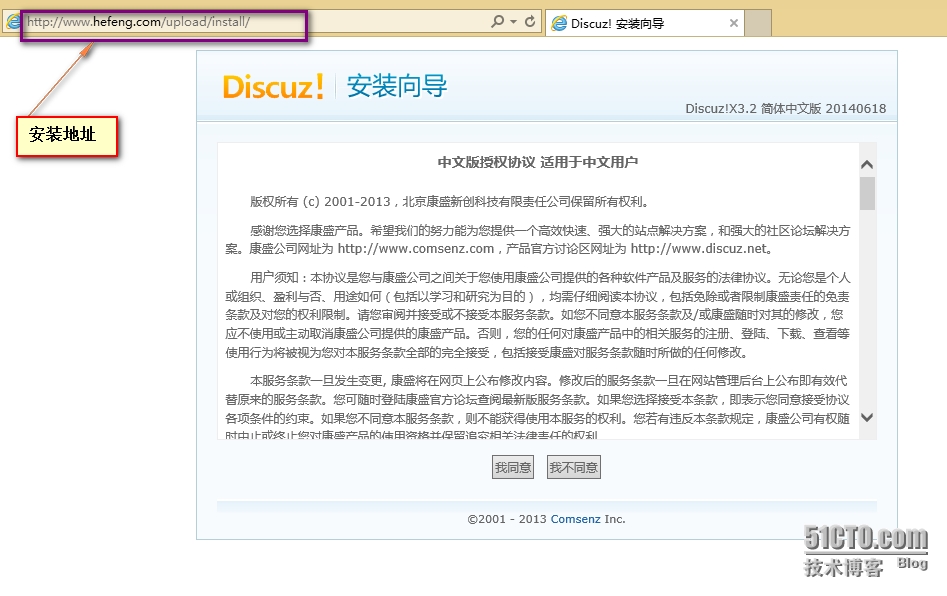Screen dimensions: 947x596
Task: Open the address bar search dropdown arrow
Action: tap(513, 22)
